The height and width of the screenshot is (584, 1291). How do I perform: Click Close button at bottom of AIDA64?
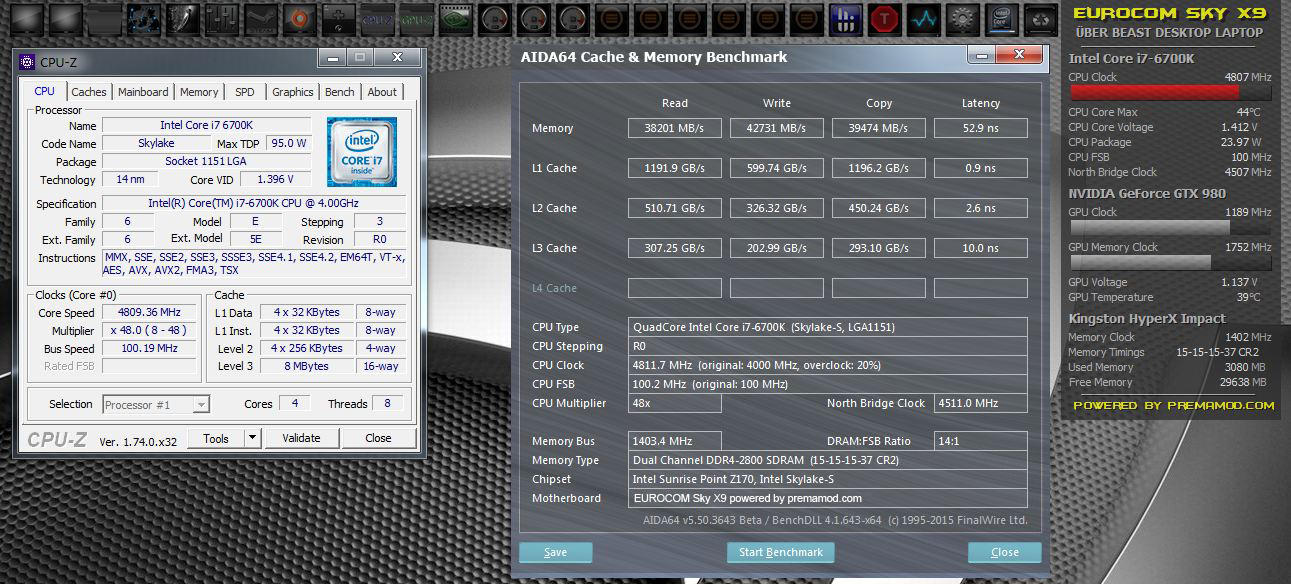1005,552
